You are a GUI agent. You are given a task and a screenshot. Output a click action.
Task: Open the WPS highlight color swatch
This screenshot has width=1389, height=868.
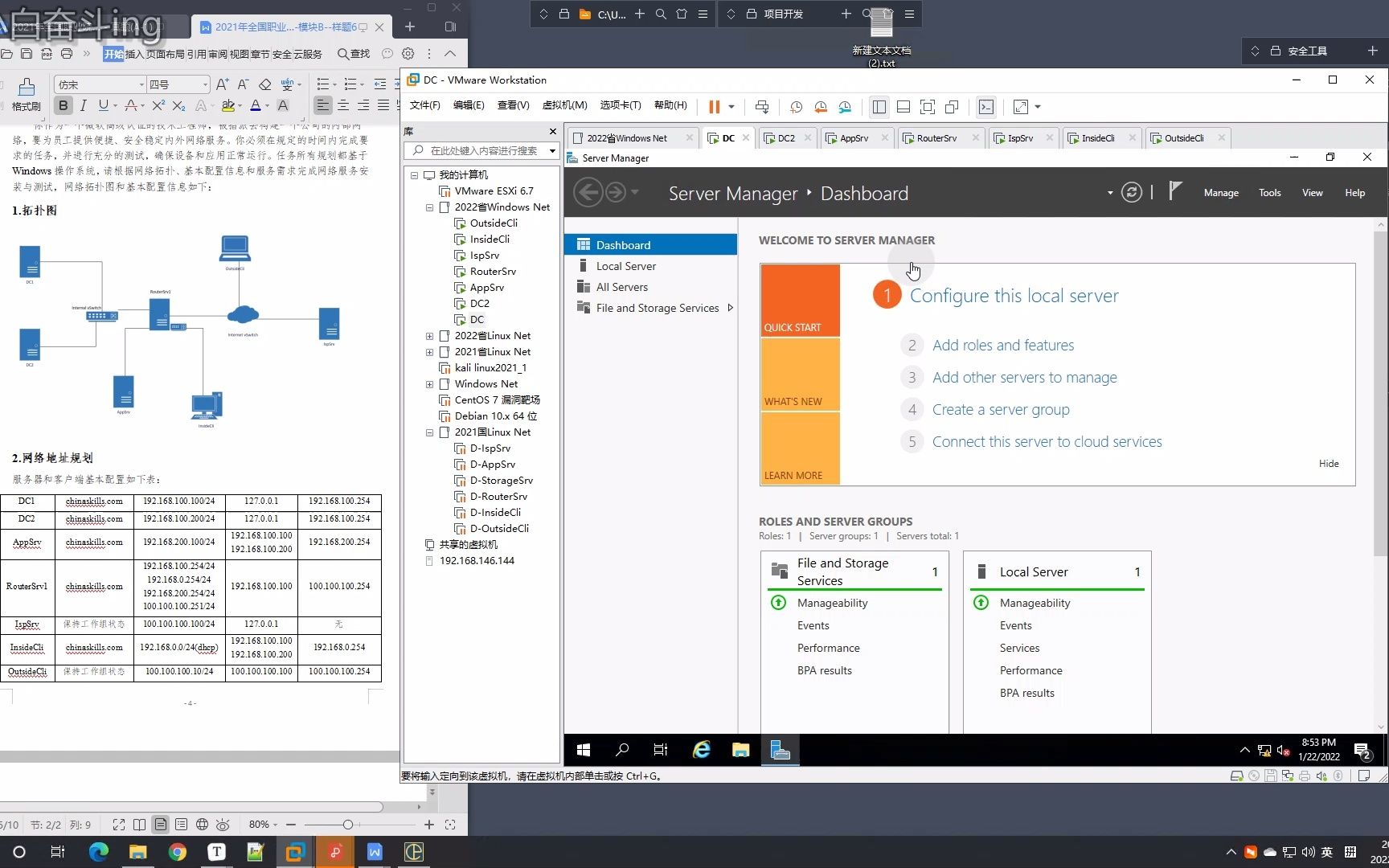[x=228, y=105]
